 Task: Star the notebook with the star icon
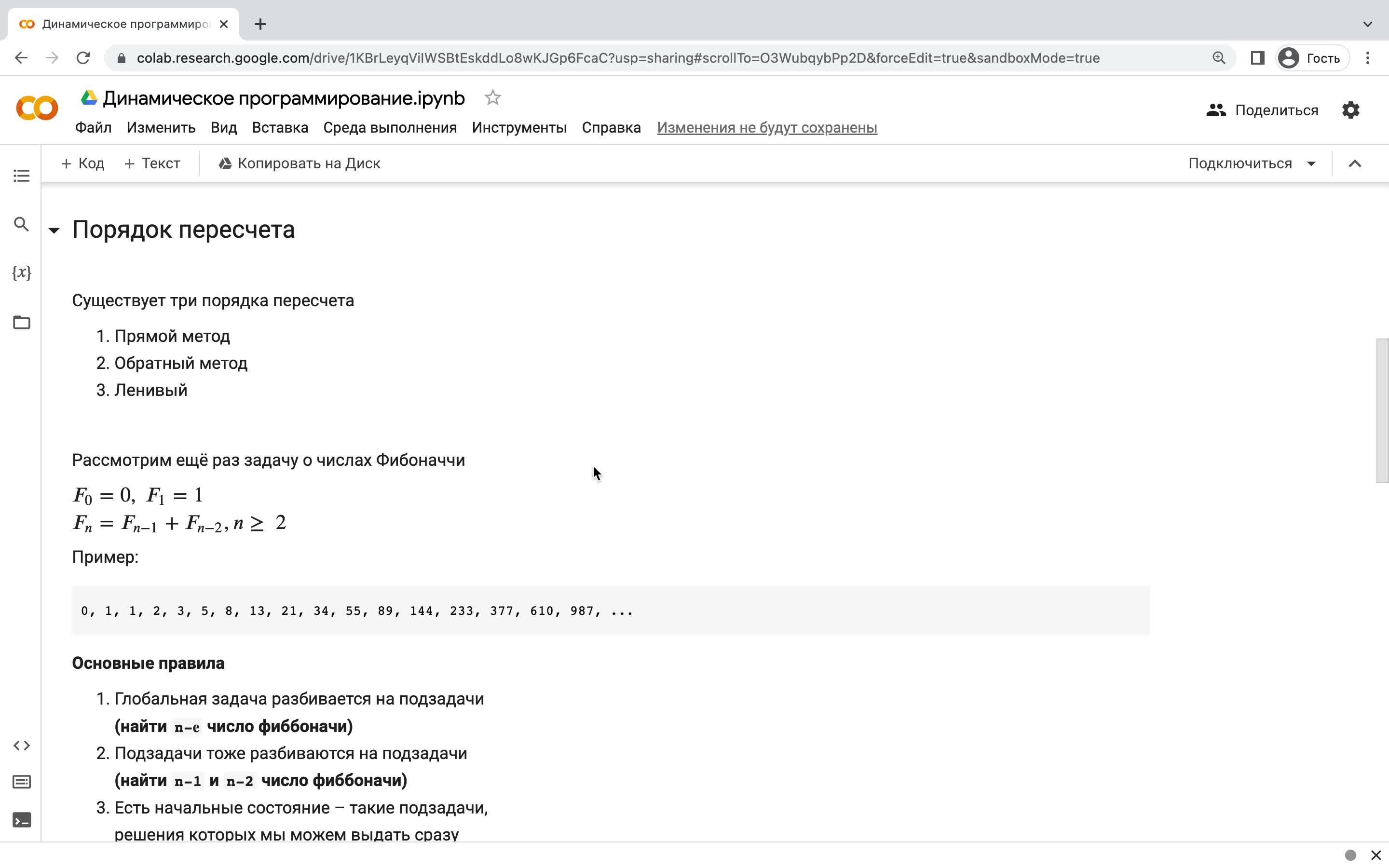point(492,98)
